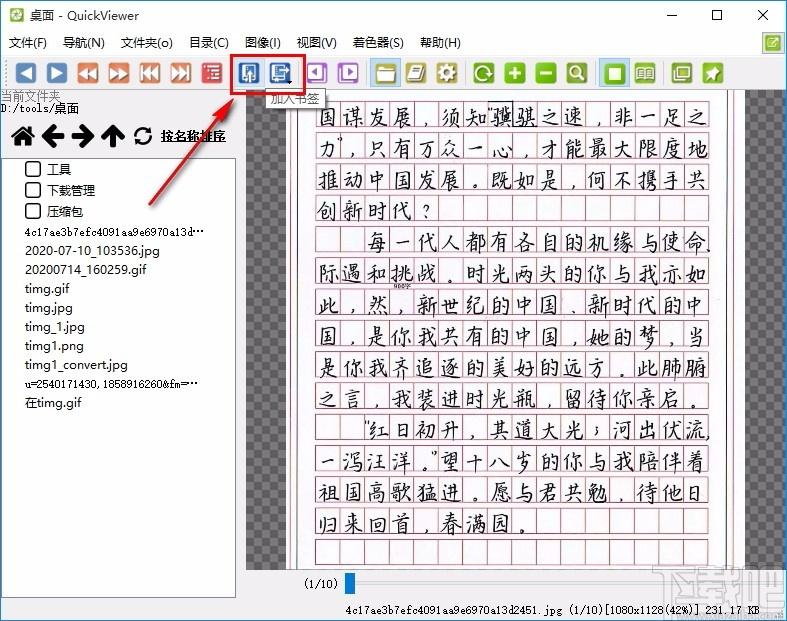Click the home folder icon
The width and height of the screenshot is (787, 621).
tap(23, 136)
